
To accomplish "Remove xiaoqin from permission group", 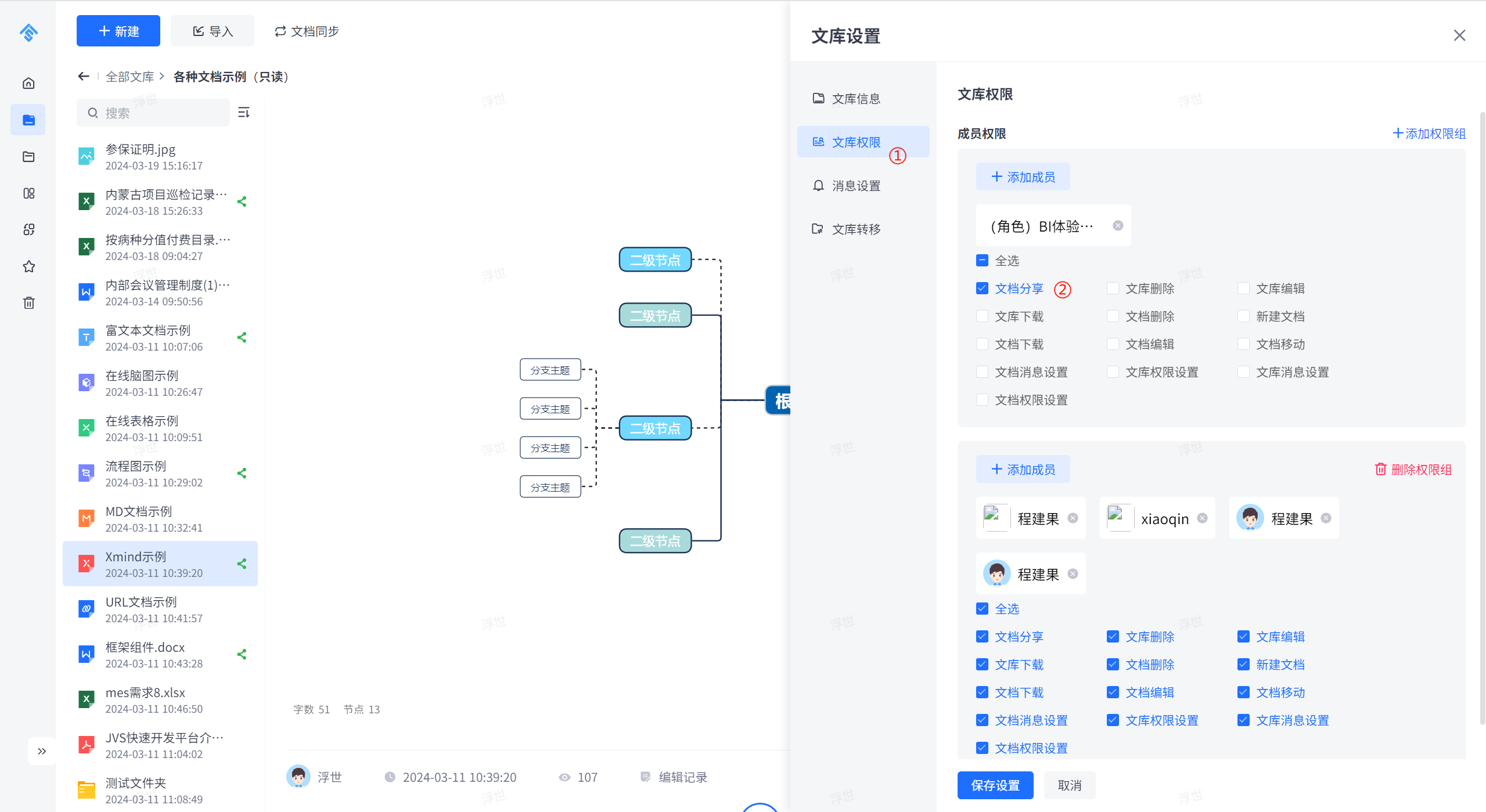I will coord(1202,518).
